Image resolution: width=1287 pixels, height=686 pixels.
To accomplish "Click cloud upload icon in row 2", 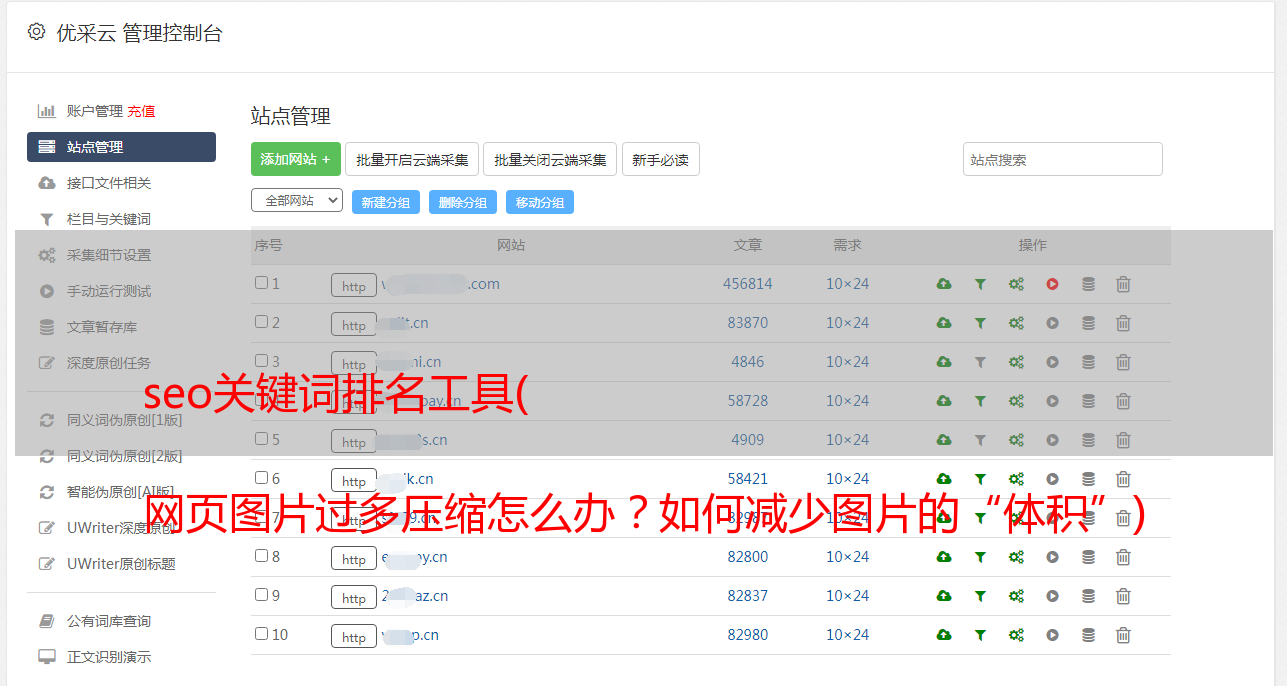I will pyautogui.click(x=943, y=323).
